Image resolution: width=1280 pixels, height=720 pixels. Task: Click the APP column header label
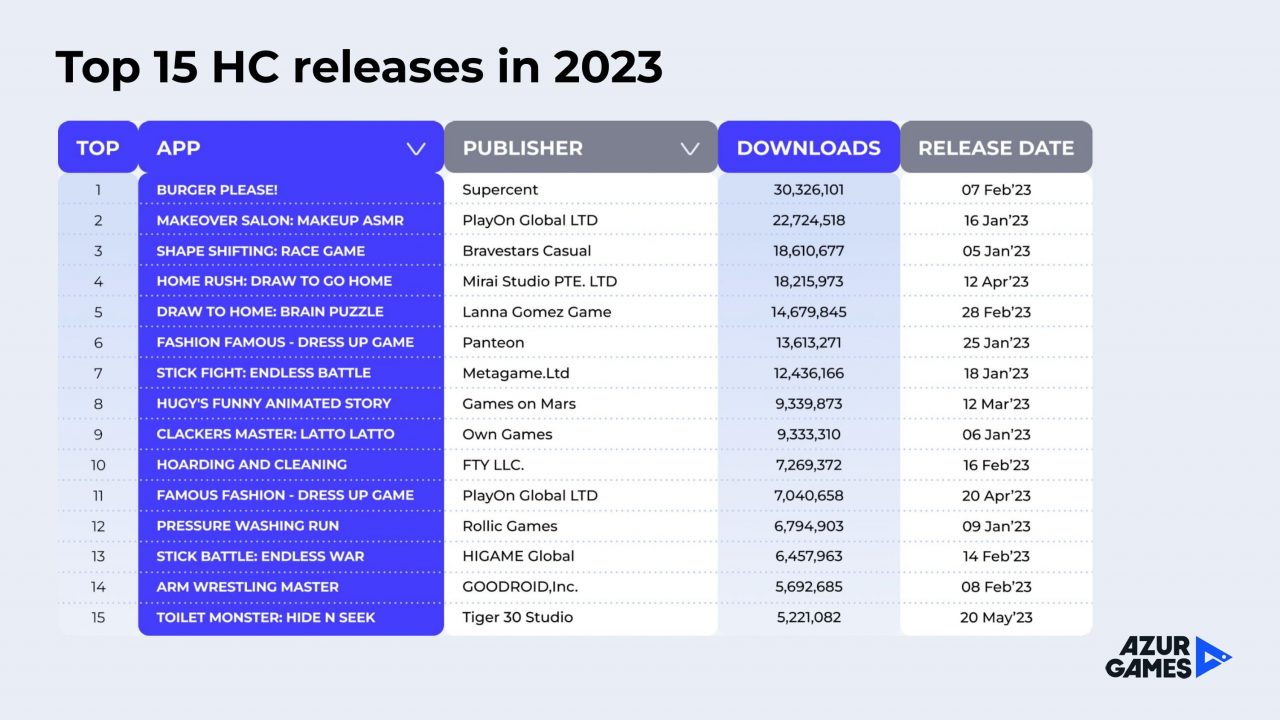click(178, 148)
